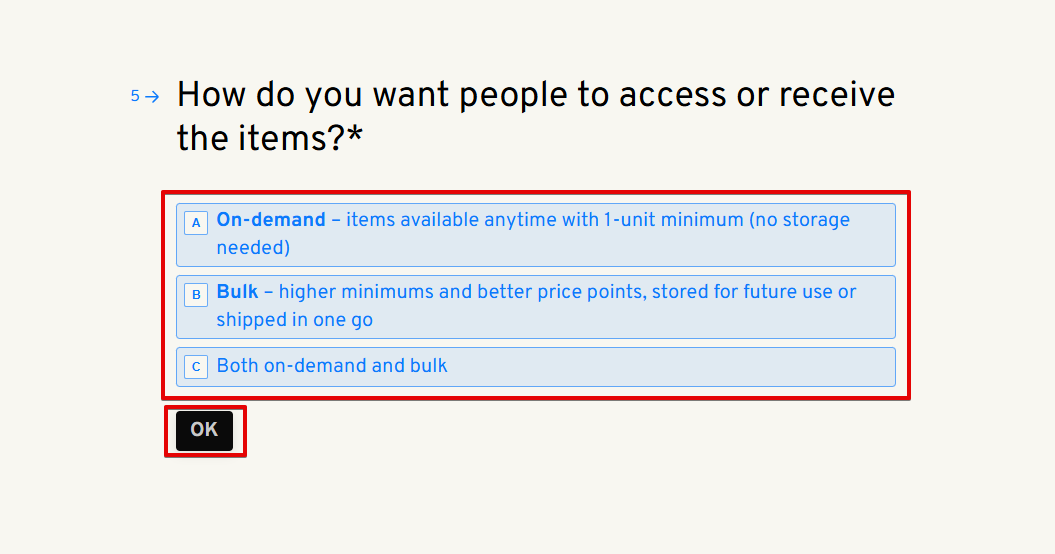Click the letter C key badge
1055x554 pixels.
(x=196, y=367)
